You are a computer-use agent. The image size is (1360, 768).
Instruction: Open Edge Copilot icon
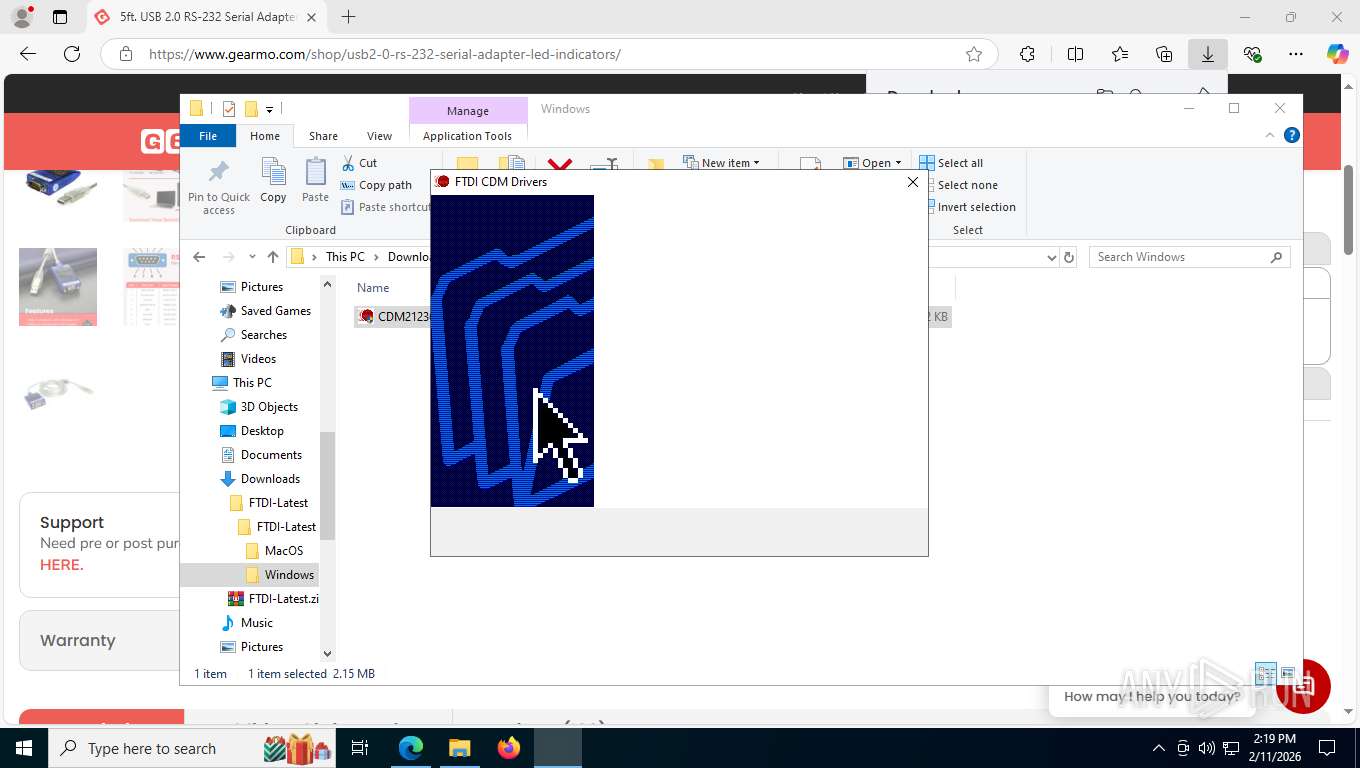tap(1337, 54)
